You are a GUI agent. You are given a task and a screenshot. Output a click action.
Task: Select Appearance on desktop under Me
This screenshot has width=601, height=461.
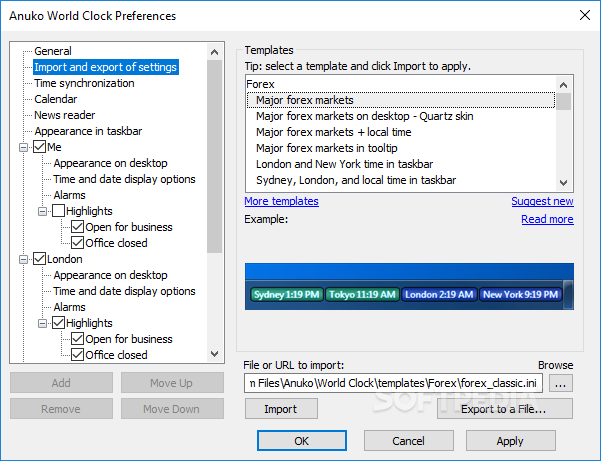[x=110, y=163]
